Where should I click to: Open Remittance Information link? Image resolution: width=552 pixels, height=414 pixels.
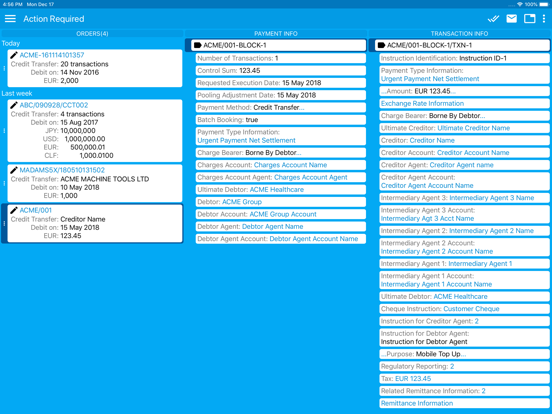[417, 403]
